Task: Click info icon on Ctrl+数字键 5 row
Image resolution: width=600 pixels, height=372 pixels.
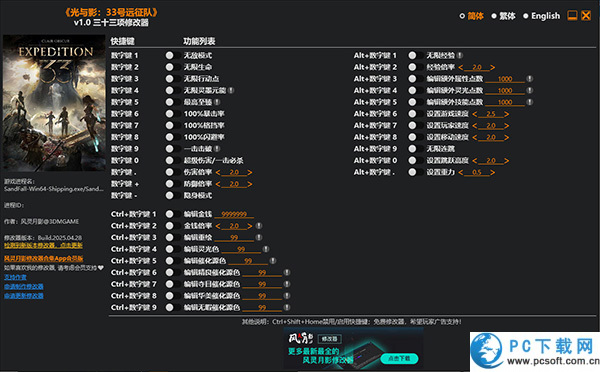Action: tap(273, 261)
